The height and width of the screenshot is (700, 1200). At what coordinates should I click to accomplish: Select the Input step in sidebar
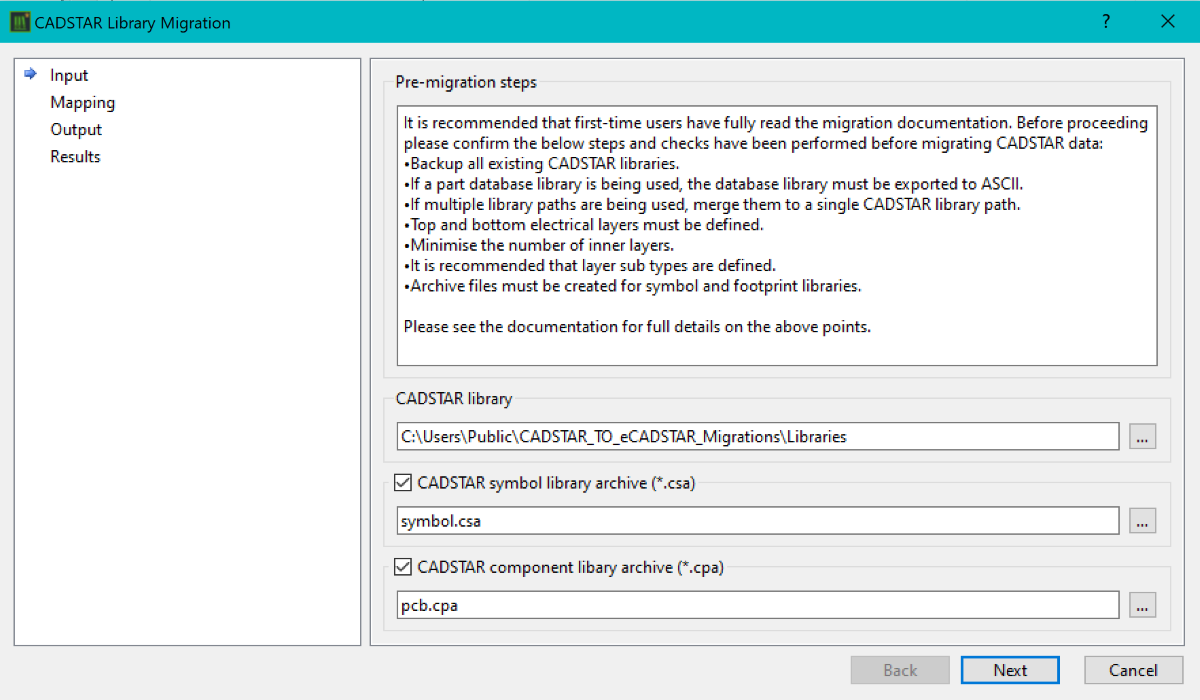tap(69, 75)
